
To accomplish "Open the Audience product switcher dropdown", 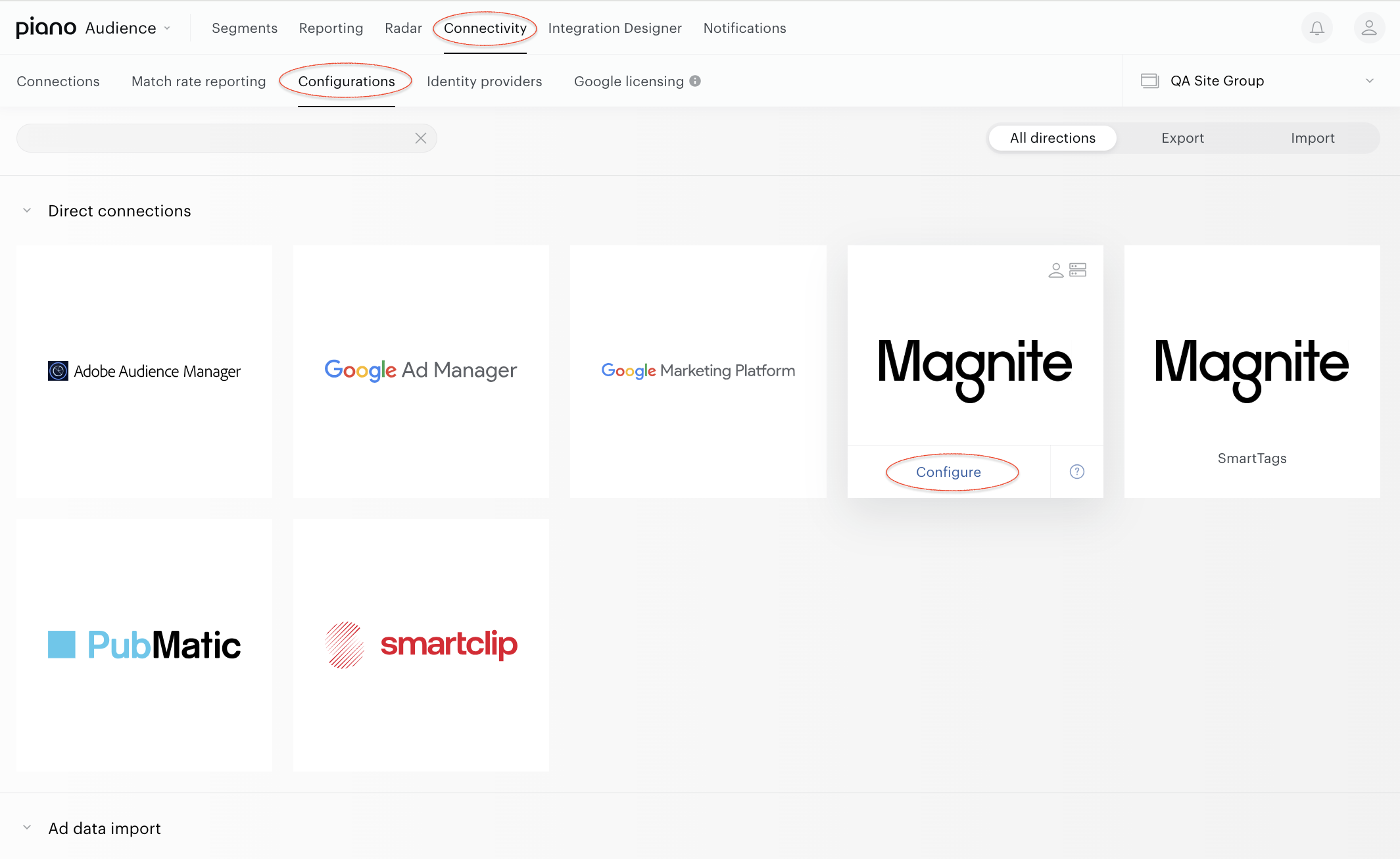I will (128, 28).
